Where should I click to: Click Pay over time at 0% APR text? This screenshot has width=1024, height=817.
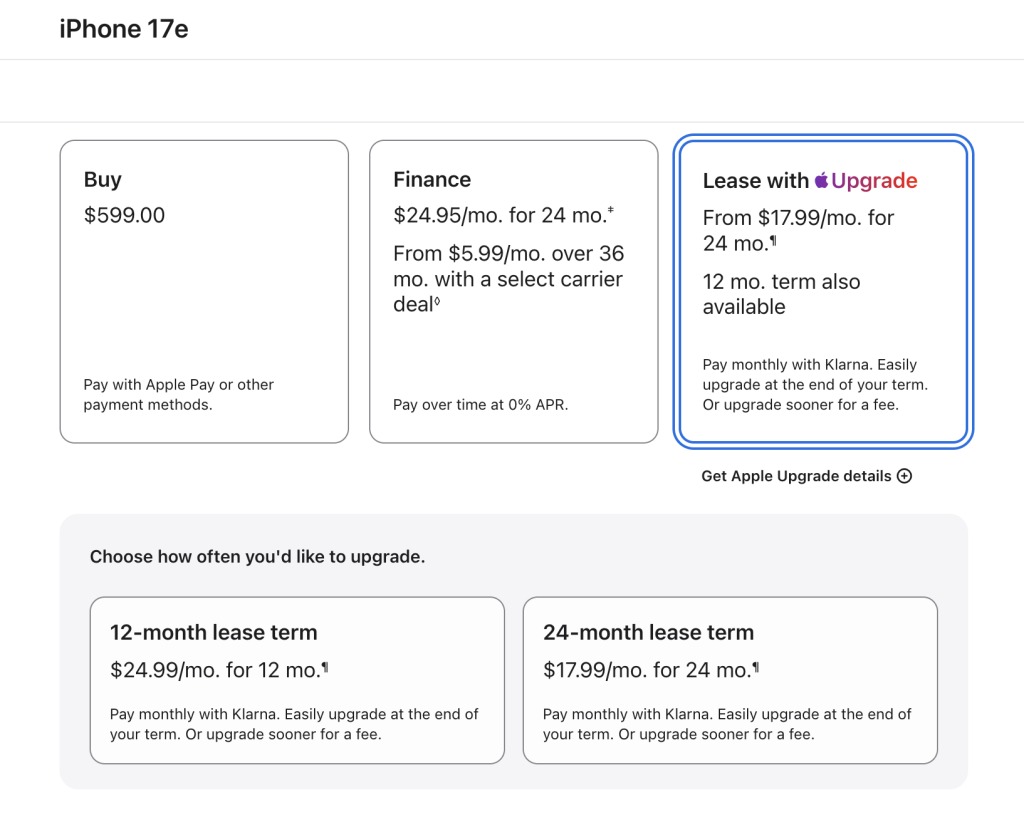(x=481, y=405)
